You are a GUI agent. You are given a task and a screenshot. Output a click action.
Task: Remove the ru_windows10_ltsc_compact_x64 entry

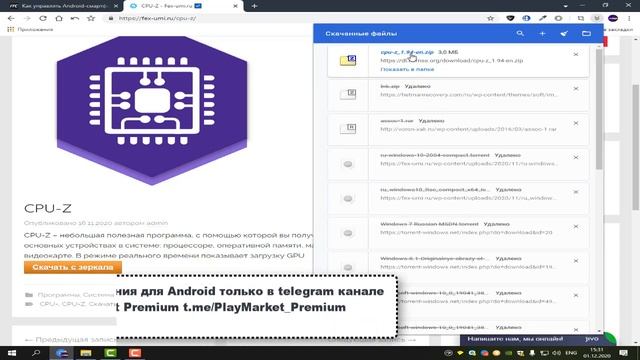576,192
